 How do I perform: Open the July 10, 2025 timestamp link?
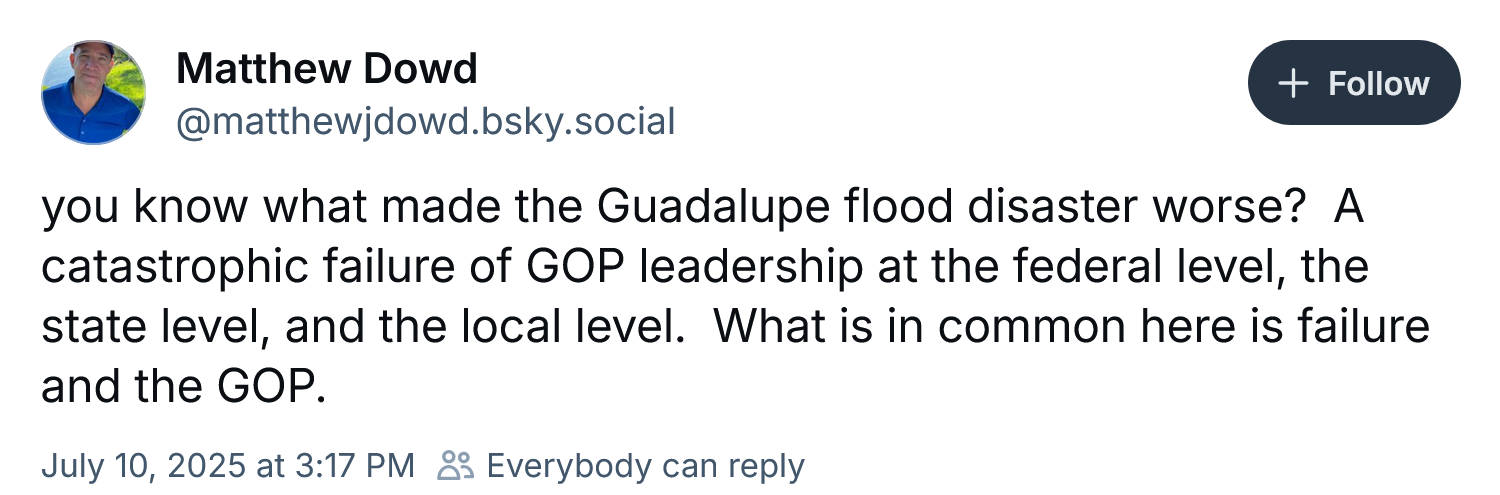pos(227,465)
